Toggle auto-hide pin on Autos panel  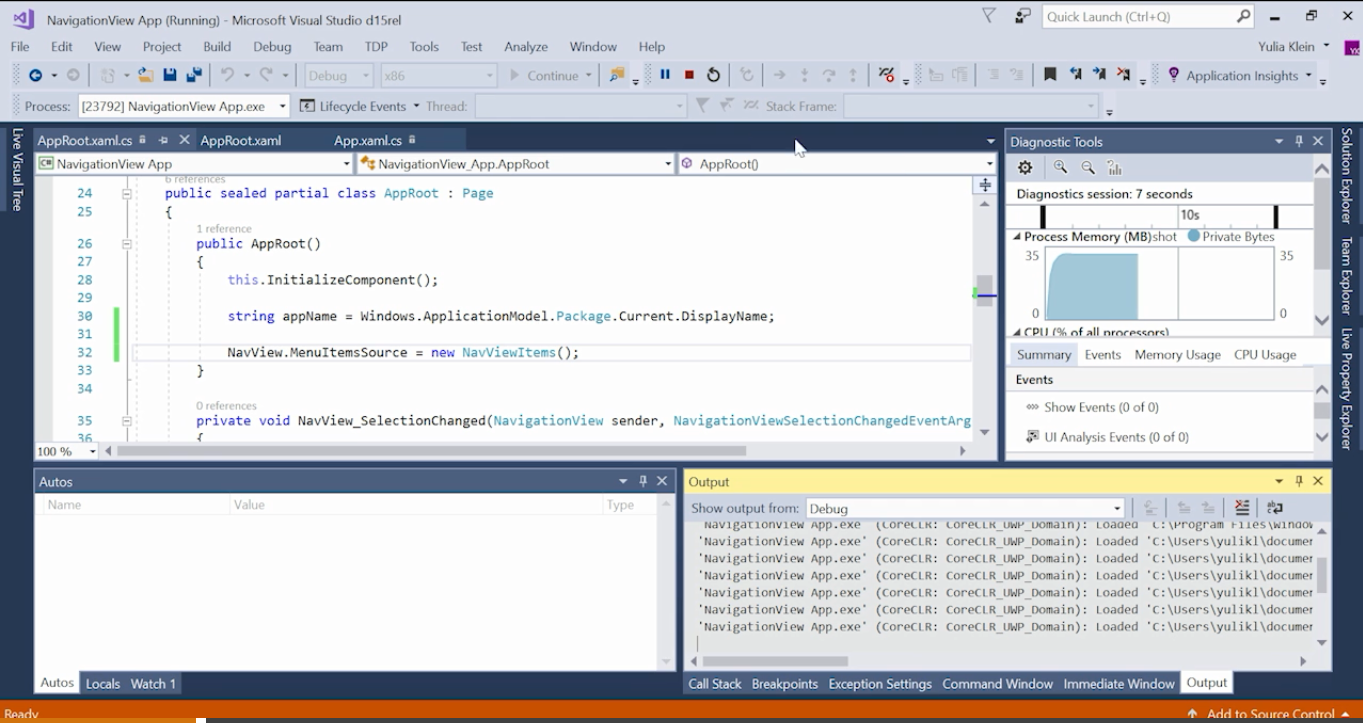643,481
